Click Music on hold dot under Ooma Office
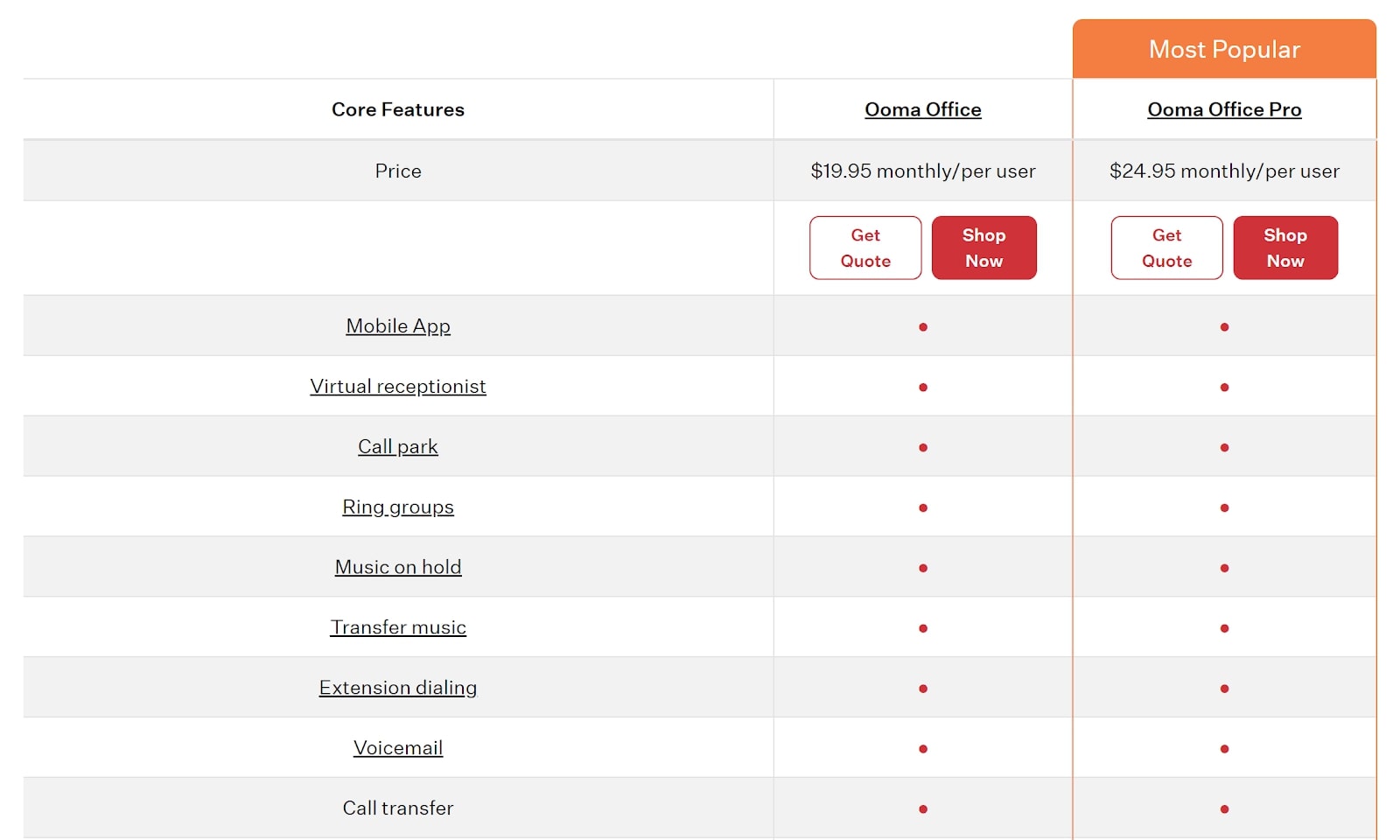1400x840 pixels. (923, 568)
